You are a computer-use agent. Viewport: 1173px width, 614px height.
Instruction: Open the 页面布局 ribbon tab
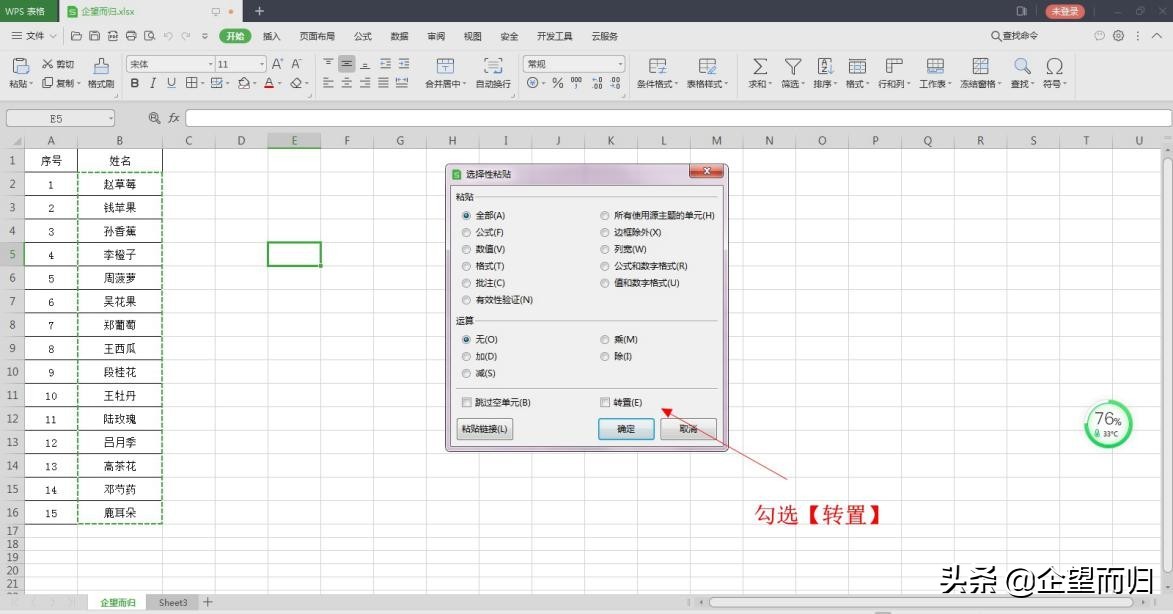coord(317,36)
